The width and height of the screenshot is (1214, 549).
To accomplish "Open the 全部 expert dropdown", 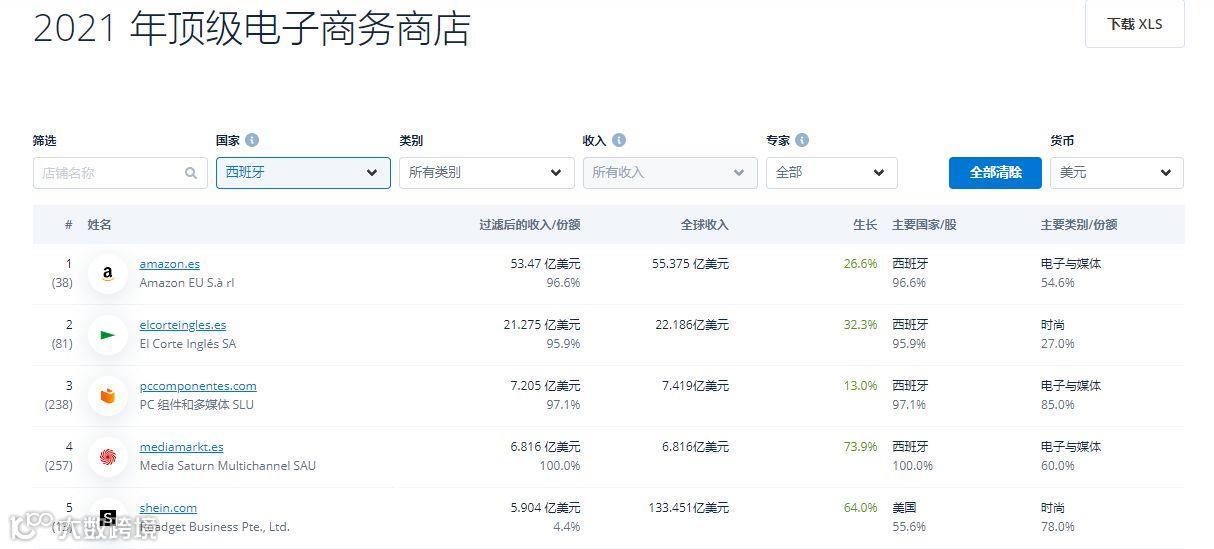I will click(832, 173).
